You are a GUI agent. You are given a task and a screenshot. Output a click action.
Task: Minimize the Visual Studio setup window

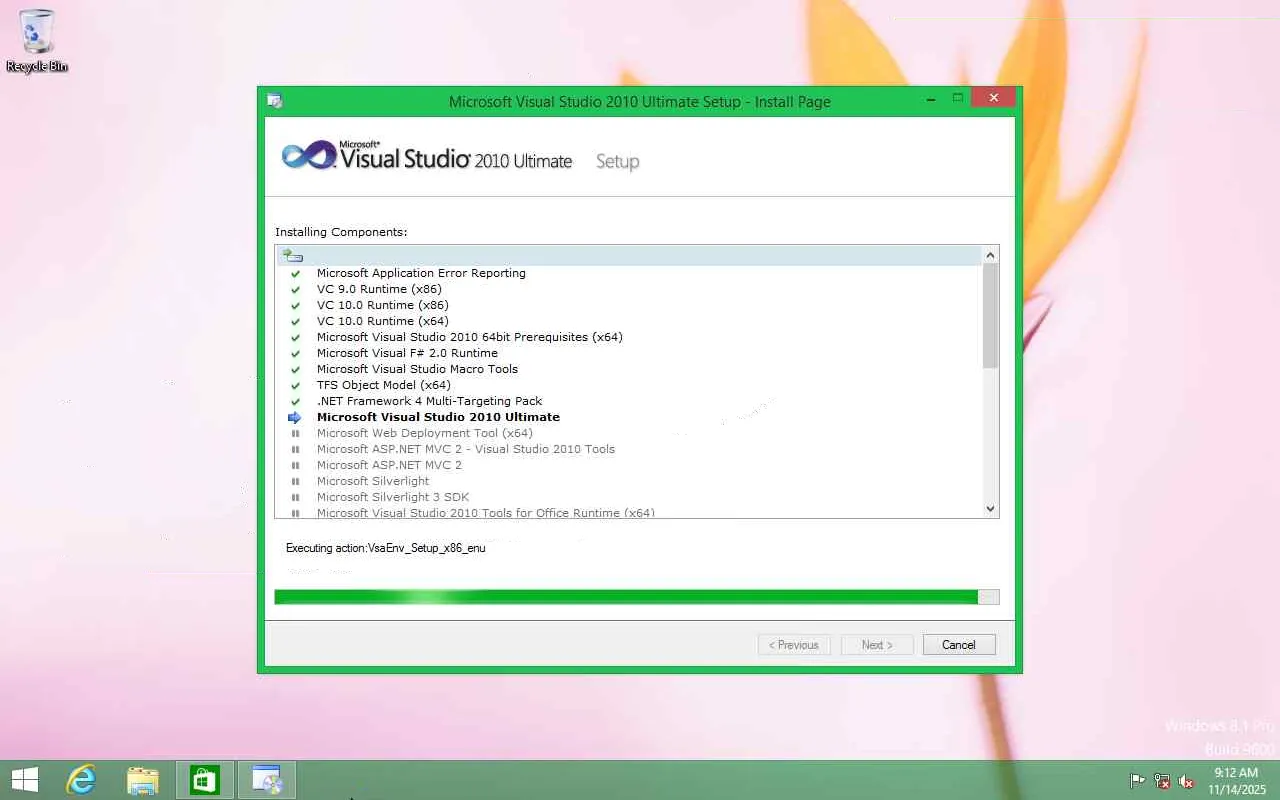coord(931,98)
